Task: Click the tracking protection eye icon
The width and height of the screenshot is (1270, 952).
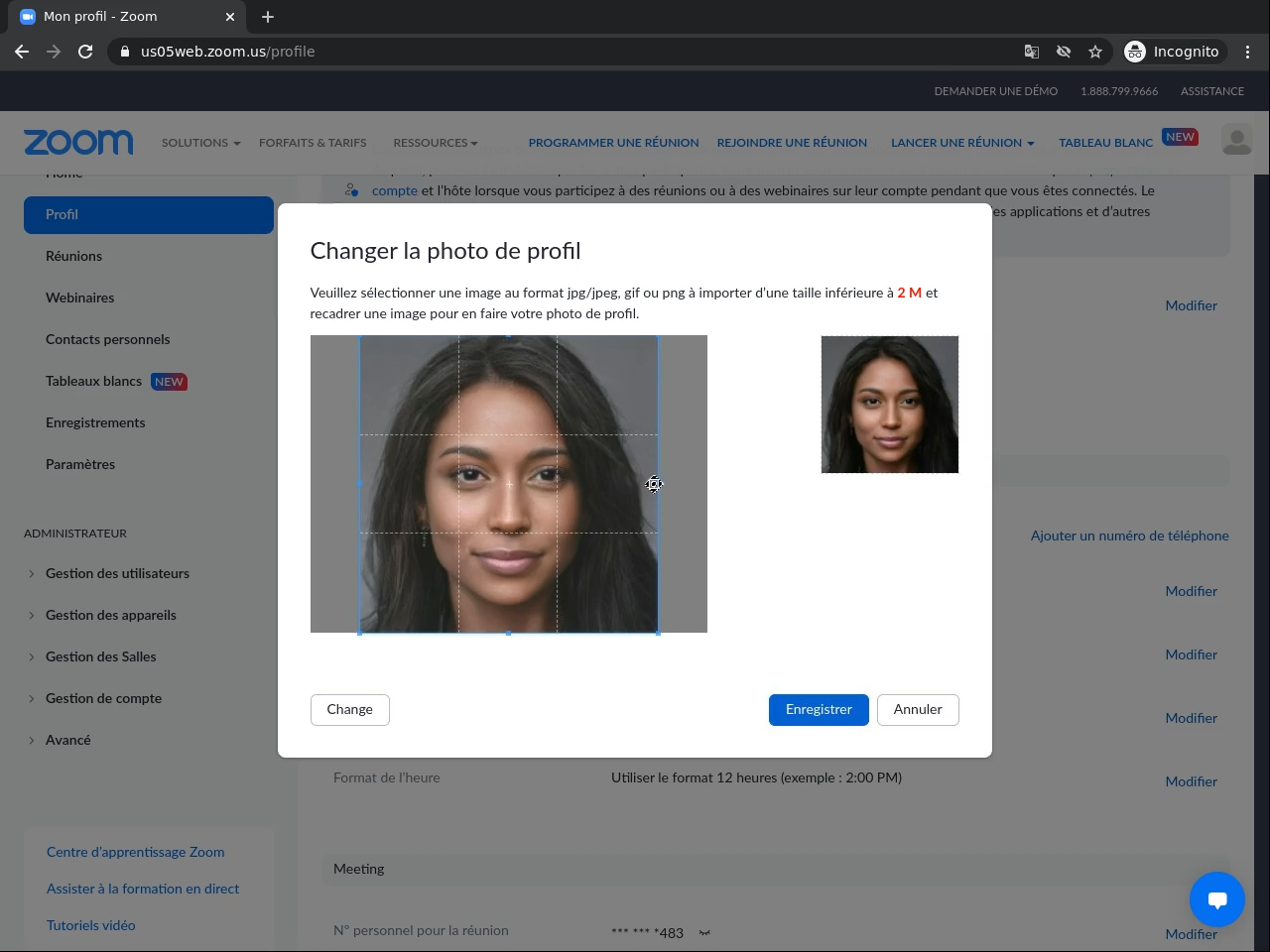Action: pyautogui.click(x=1064, y=52)
